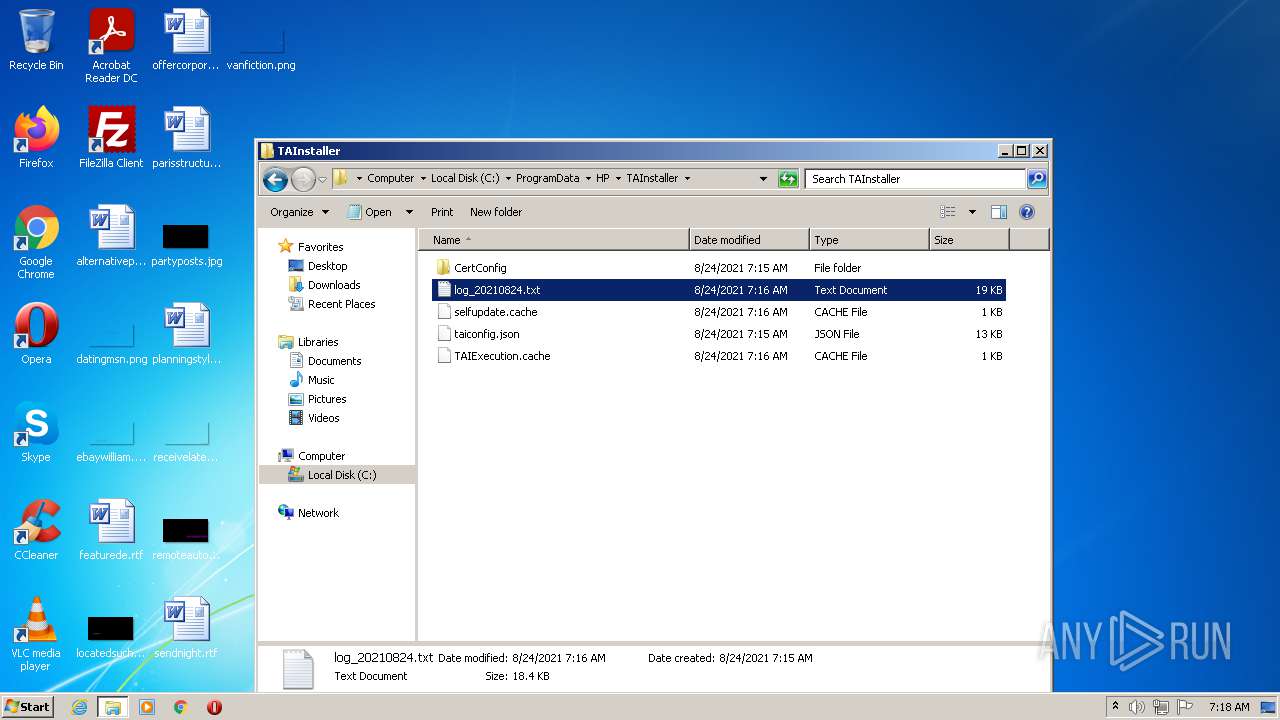Expand Local Disk (C:) breadcrumb arrow
The height and width of the screenshot is (720, 1280).
click(x=508, y=179)
